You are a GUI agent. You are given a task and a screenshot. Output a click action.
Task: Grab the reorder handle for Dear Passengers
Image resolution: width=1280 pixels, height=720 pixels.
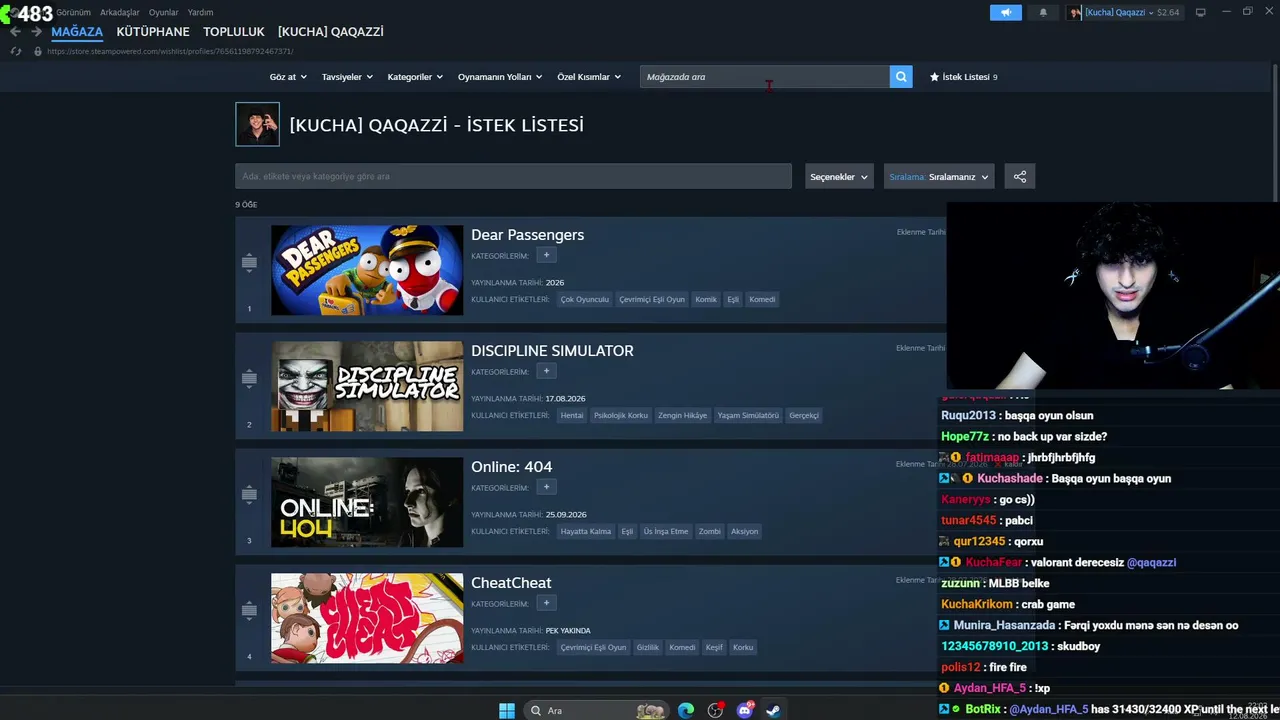coord(249,262)
